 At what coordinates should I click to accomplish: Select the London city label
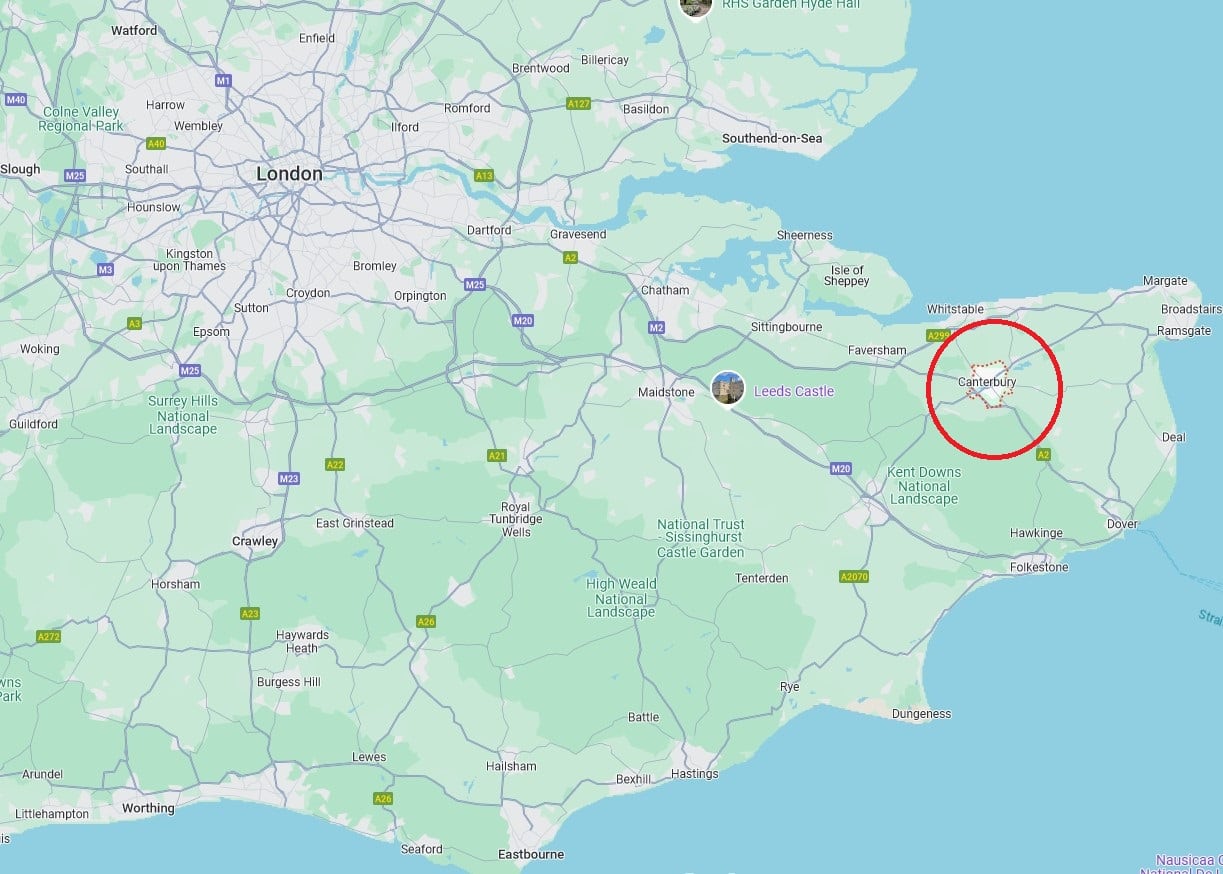(x=289, y=174)
